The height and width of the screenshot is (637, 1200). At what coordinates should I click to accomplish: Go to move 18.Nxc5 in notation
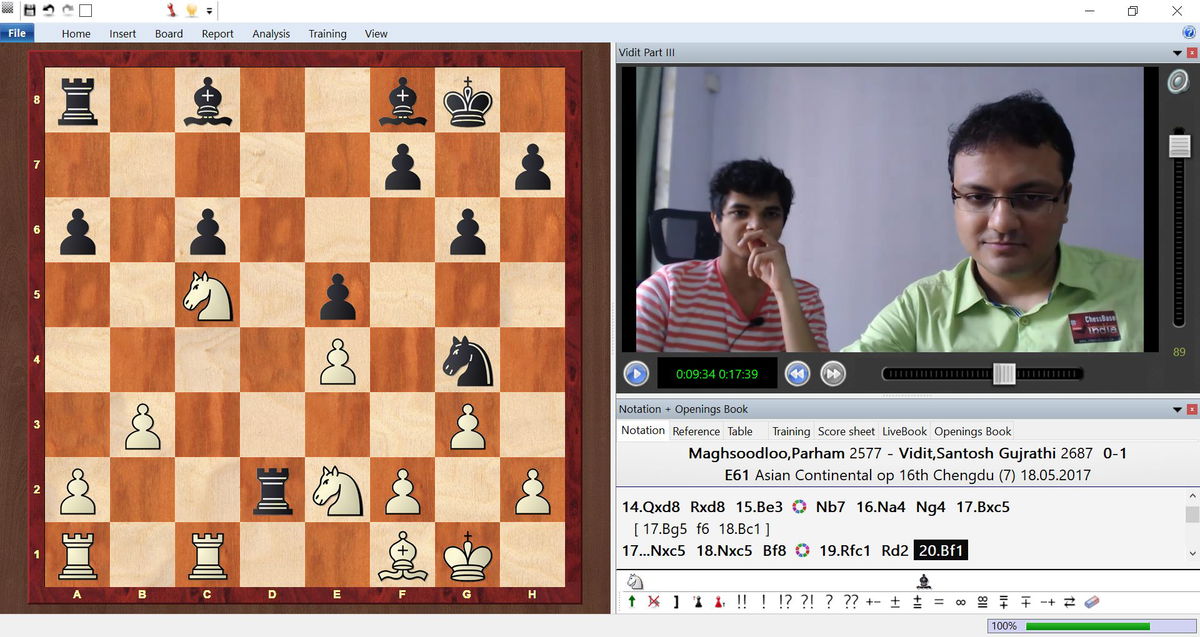(723, 551)
